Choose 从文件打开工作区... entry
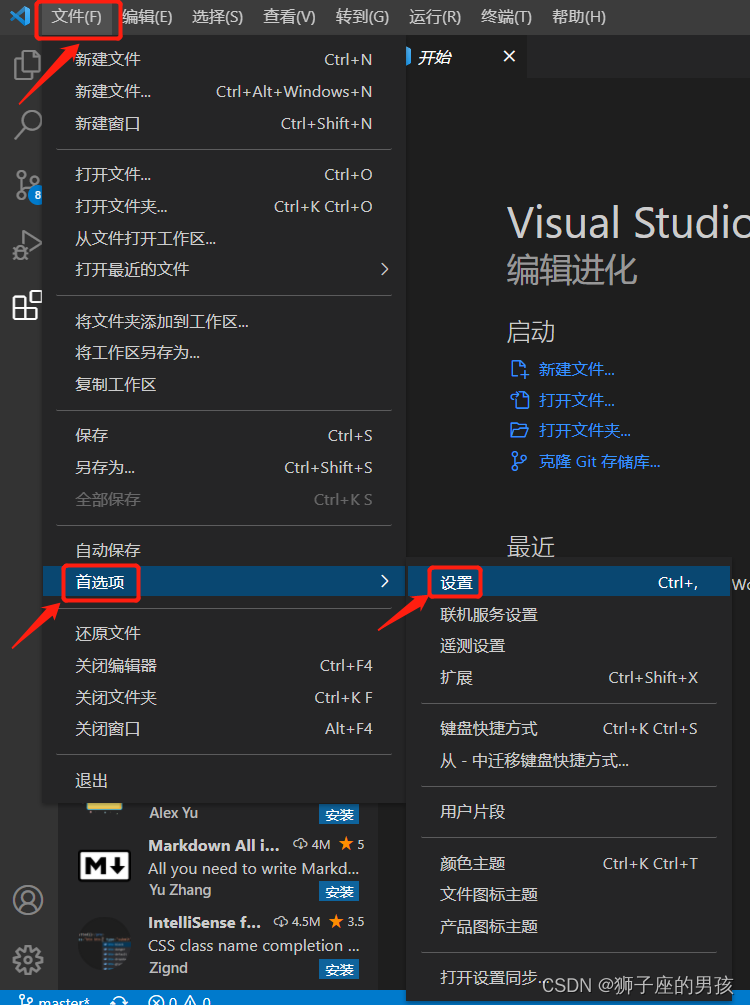The height and width of the screenshot is (1005, 750). coord(224,238)
